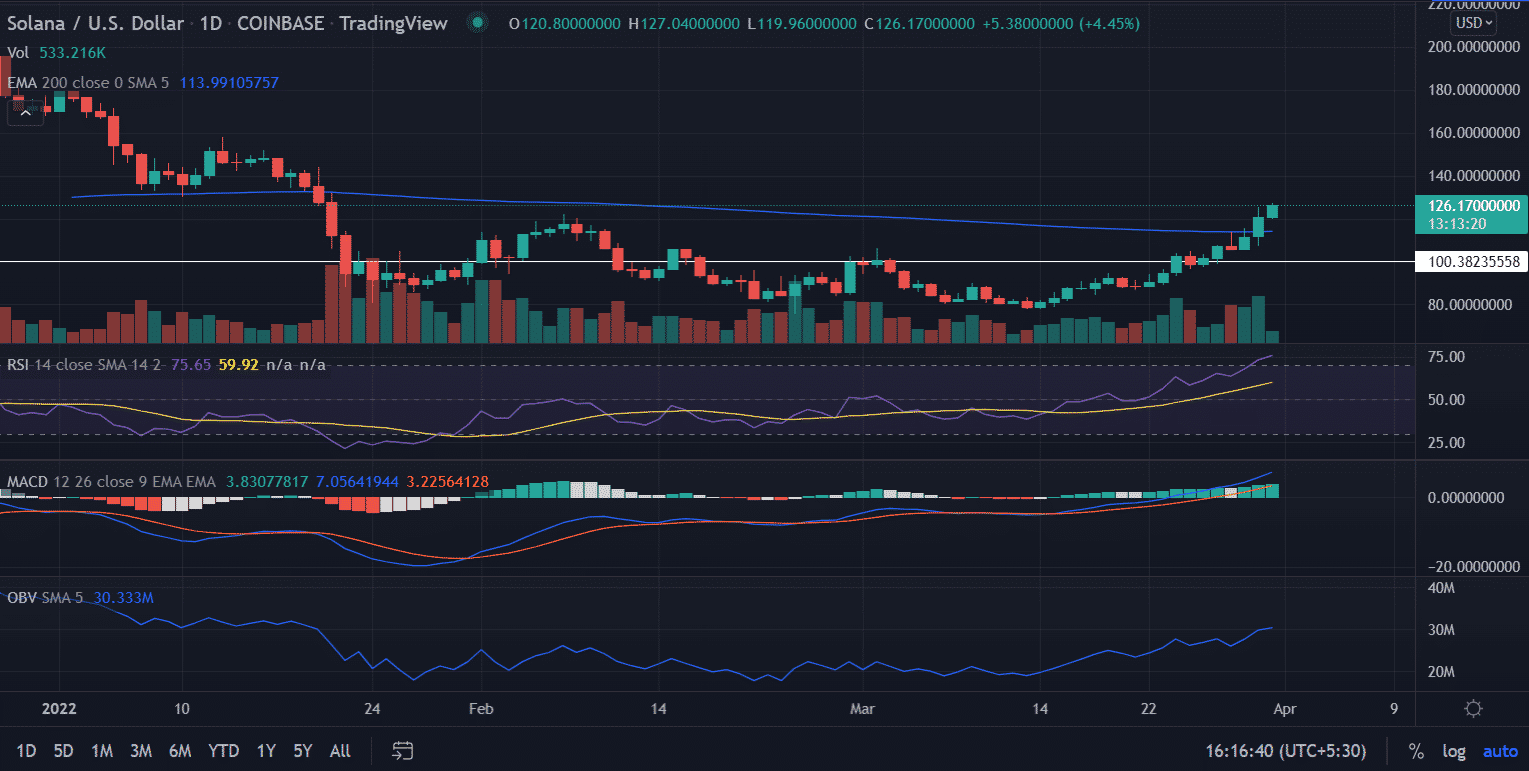Switch to the YTD time range
The image size is (1529, 771).
coord(222,750)
